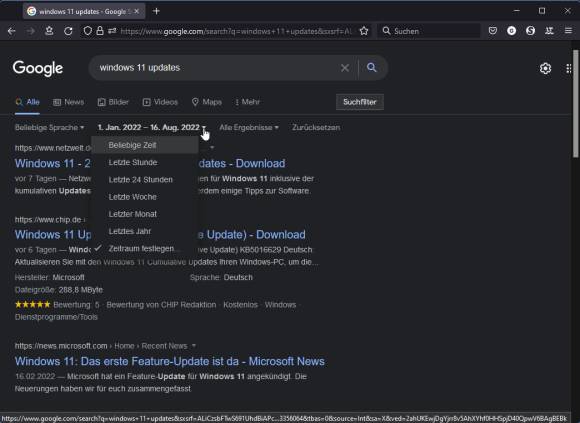The height and width of the screenshot is (423, 580).
Task: Open the Mehr menu
Action: [x=247, y=102]
